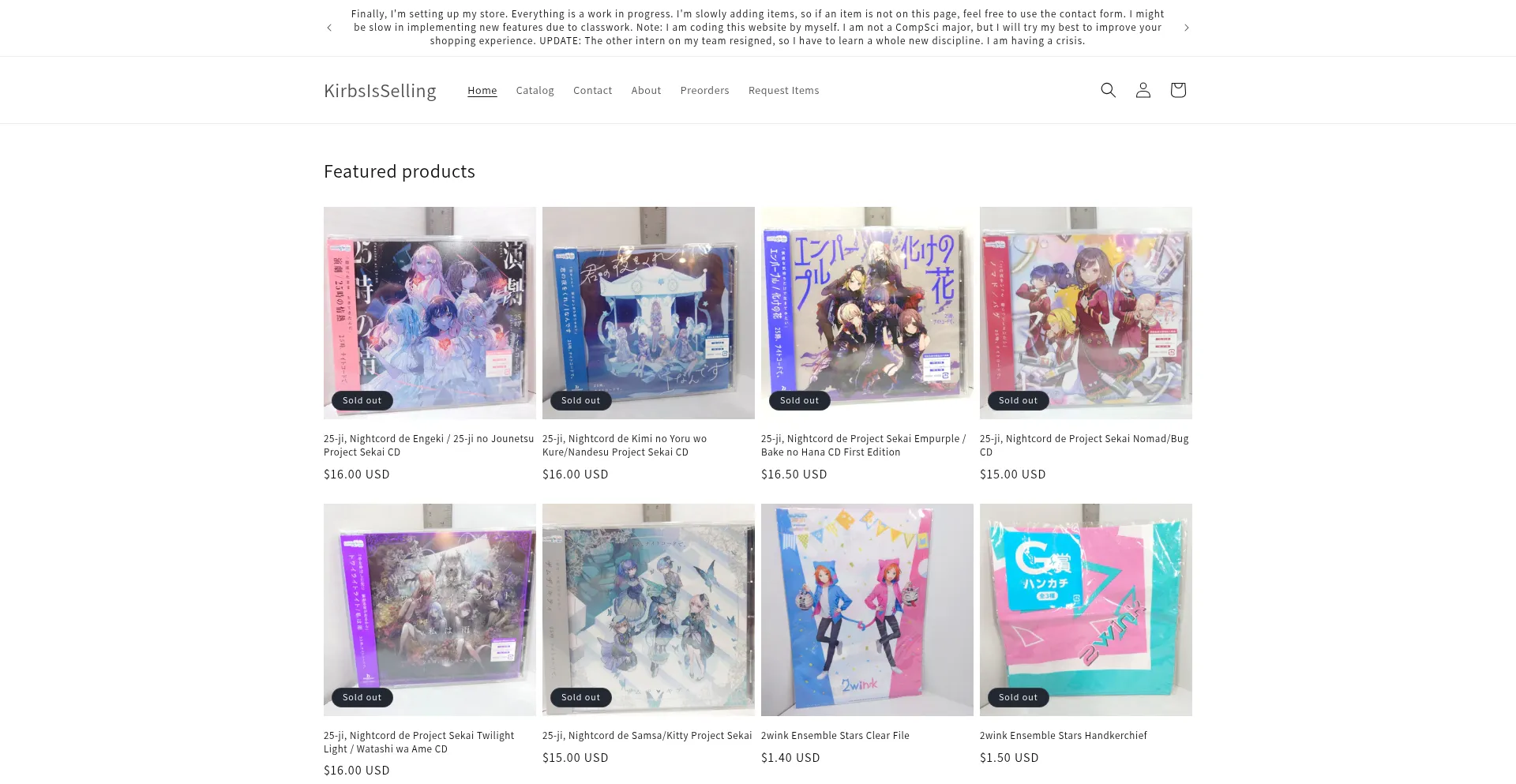Open the Engeki / 25-ji no Jounetsu CD thumbnail
The width and height of the screenshot is (1516, 784).
(x=430, y=313)
